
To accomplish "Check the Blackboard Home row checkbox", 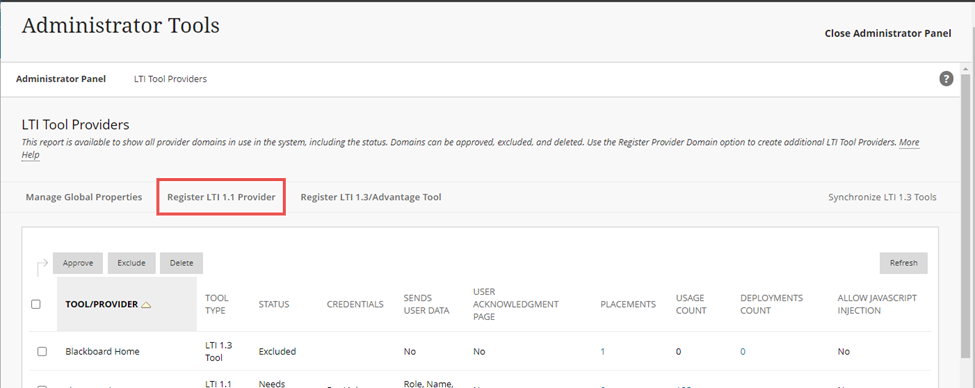I will pyautogui.click(x=42, y=351).
